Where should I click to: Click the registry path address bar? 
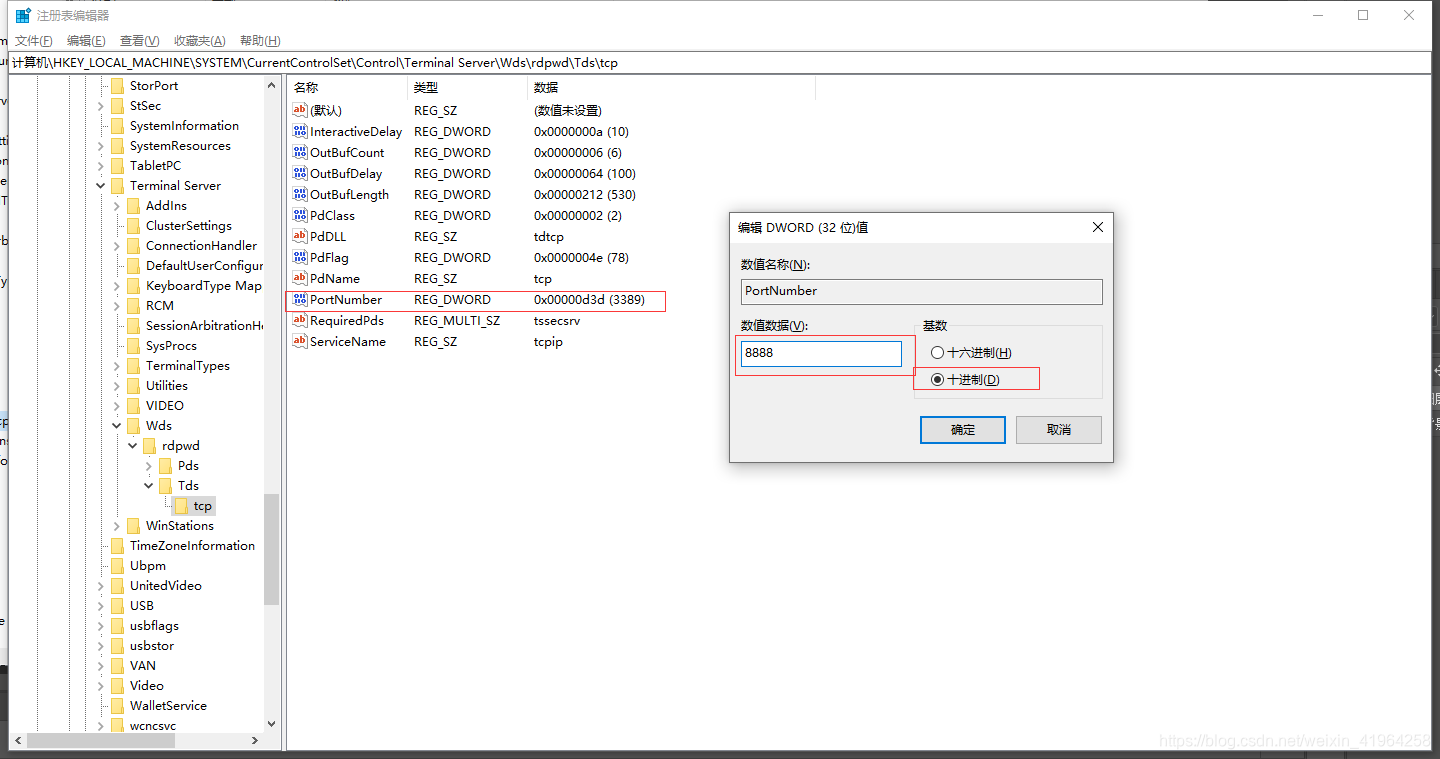tap(720, 62)
